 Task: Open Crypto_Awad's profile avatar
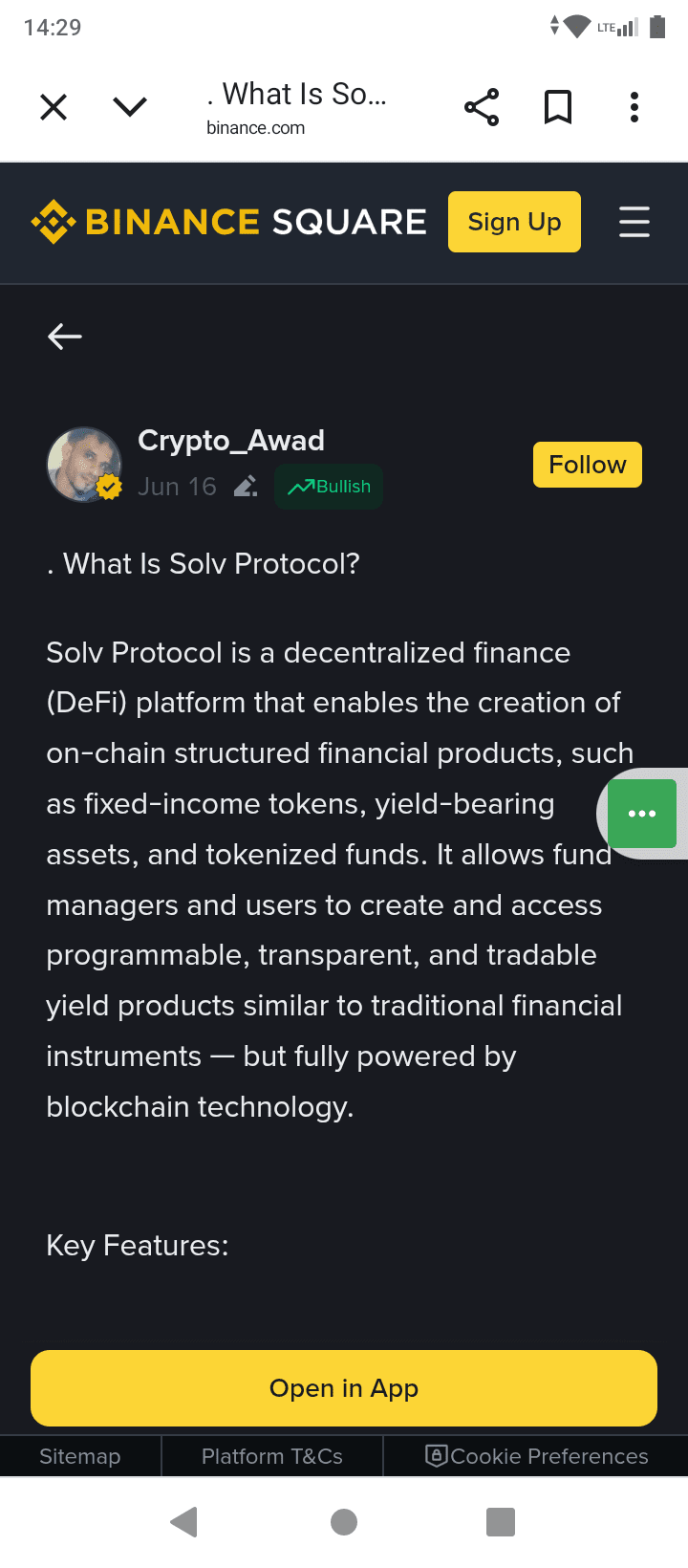coord(84,465)
